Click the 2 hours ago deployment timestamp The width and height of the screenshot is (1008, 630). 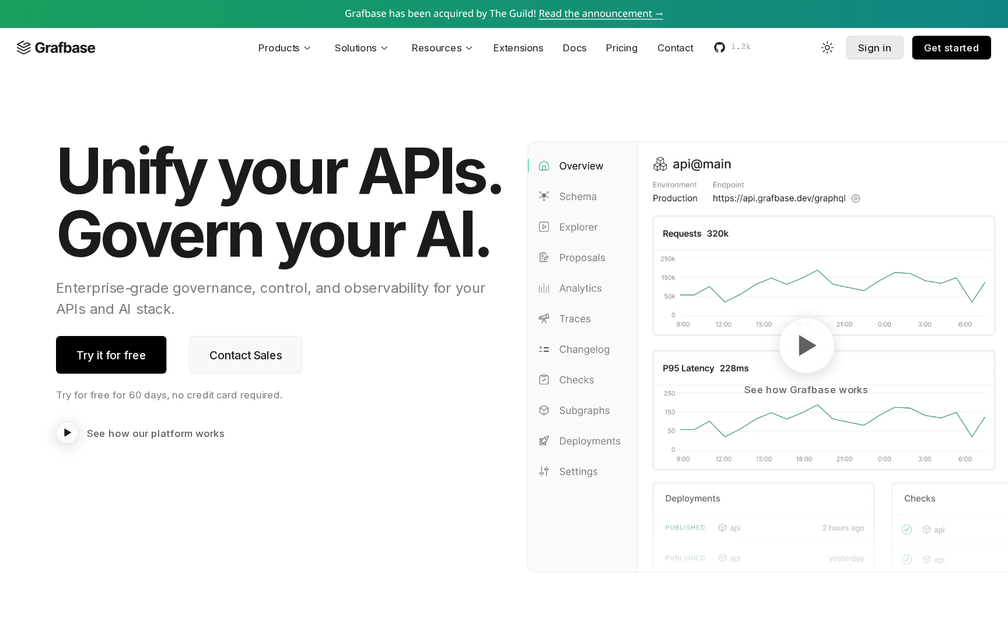(x=843, y=528)
